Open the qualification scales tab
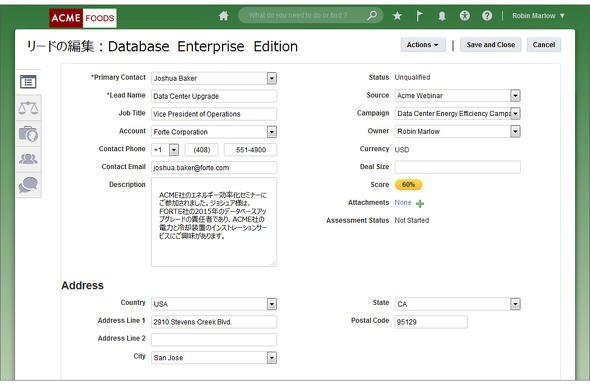Image resolution: width=590 pixels, height=385 pixels. [x=28, y=108]
